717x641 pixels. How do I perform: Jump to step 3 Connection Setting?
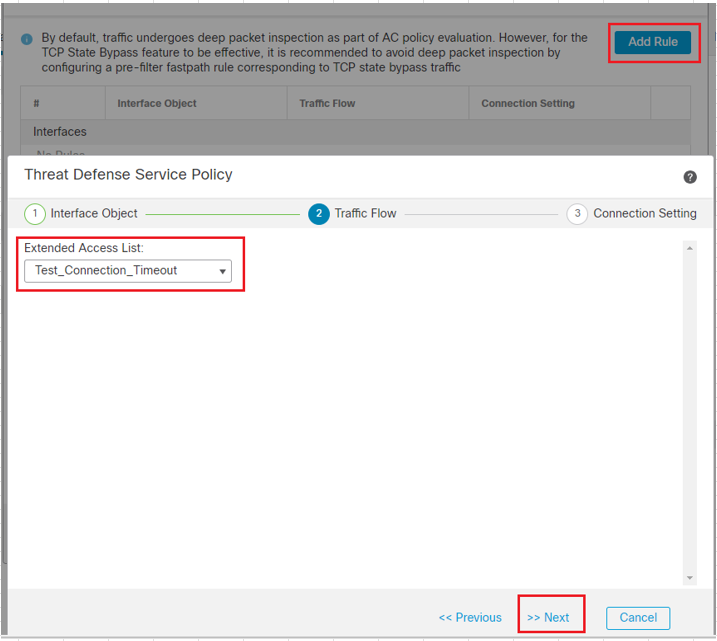(x=631, y=214)
